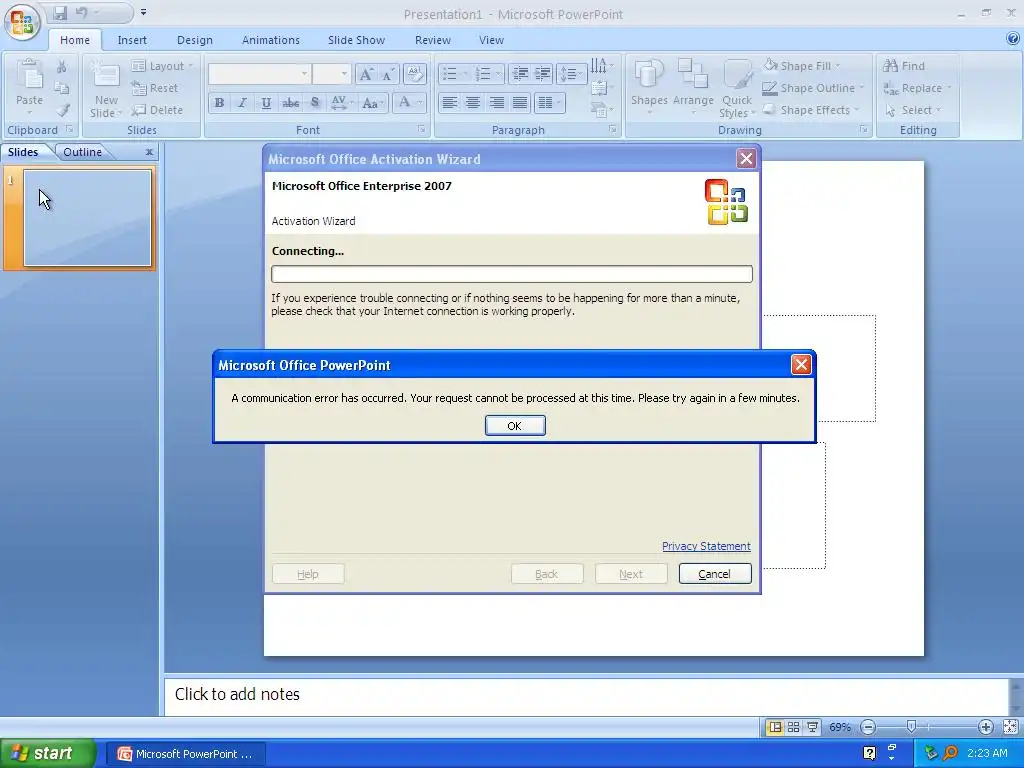1024x768 pixels.
Task: Click the Next button in Activation Wizard
Action: [631, 573]
